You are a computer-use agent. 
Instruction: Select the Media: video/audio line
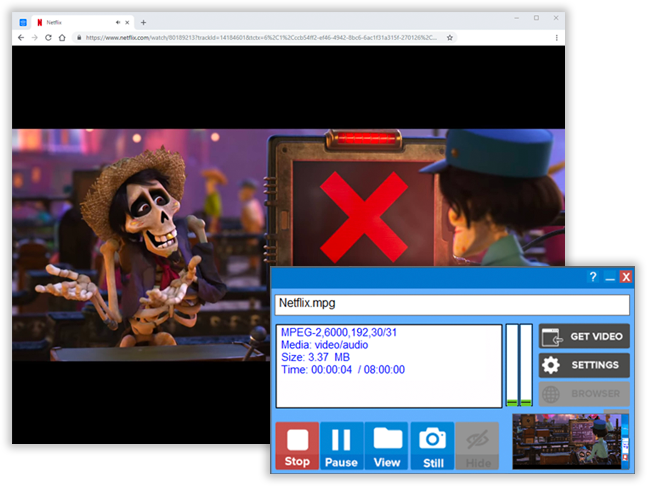[x=324, y=345]
